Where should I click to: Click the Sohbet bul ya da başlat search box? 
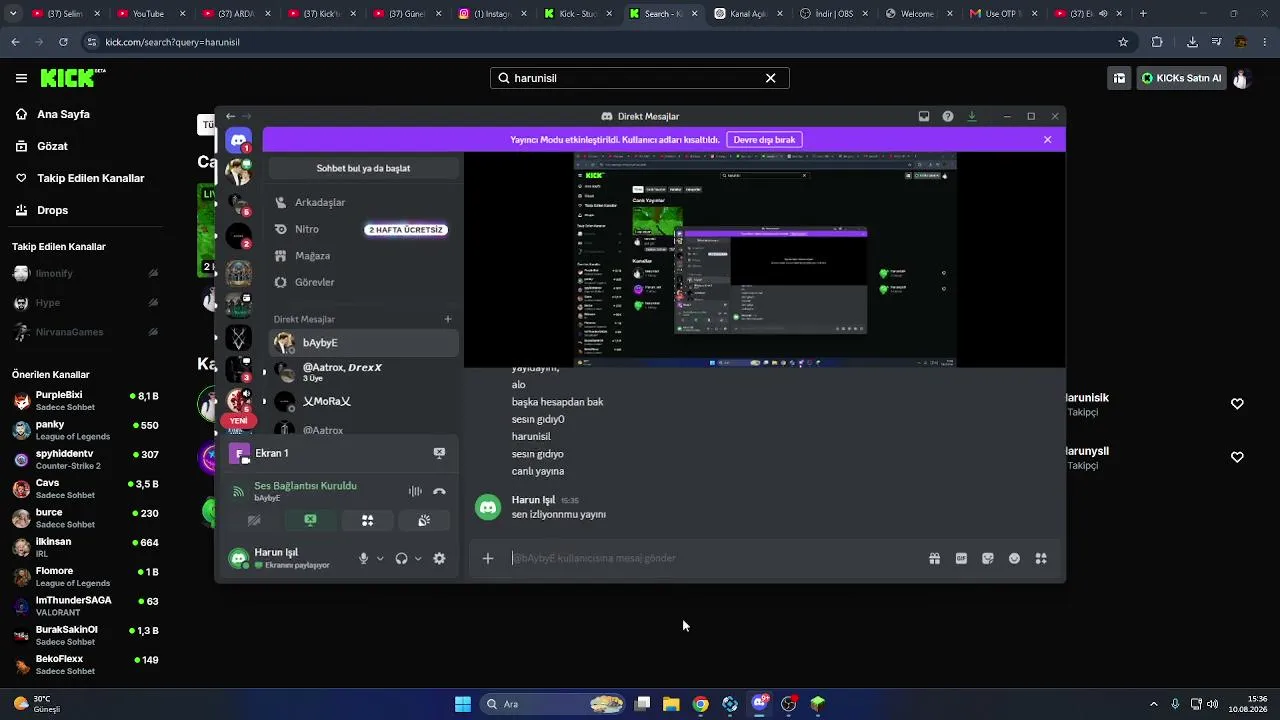point(363,168)
